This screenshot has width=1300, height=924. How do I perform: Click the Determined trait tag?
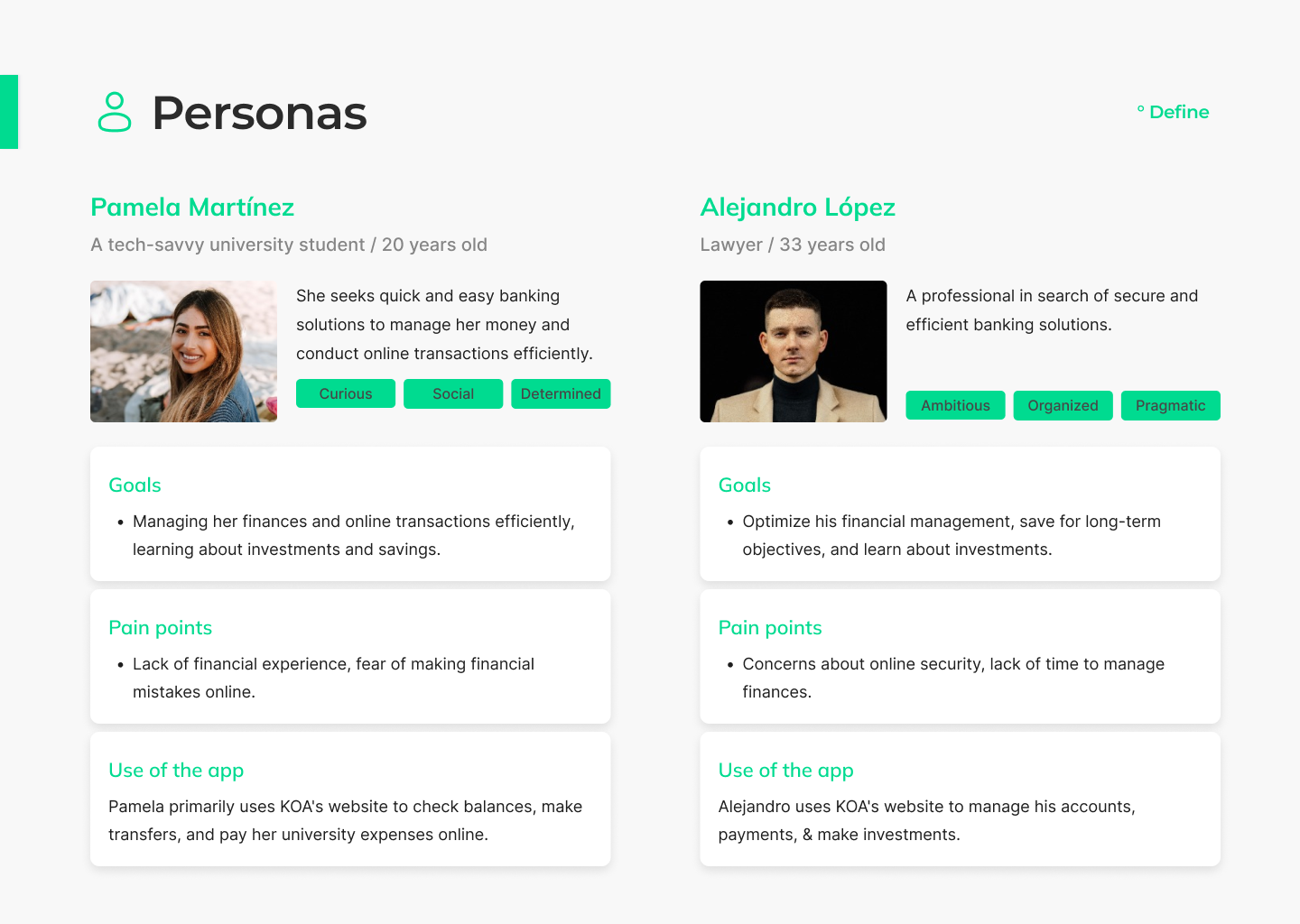tap(561, 393)
